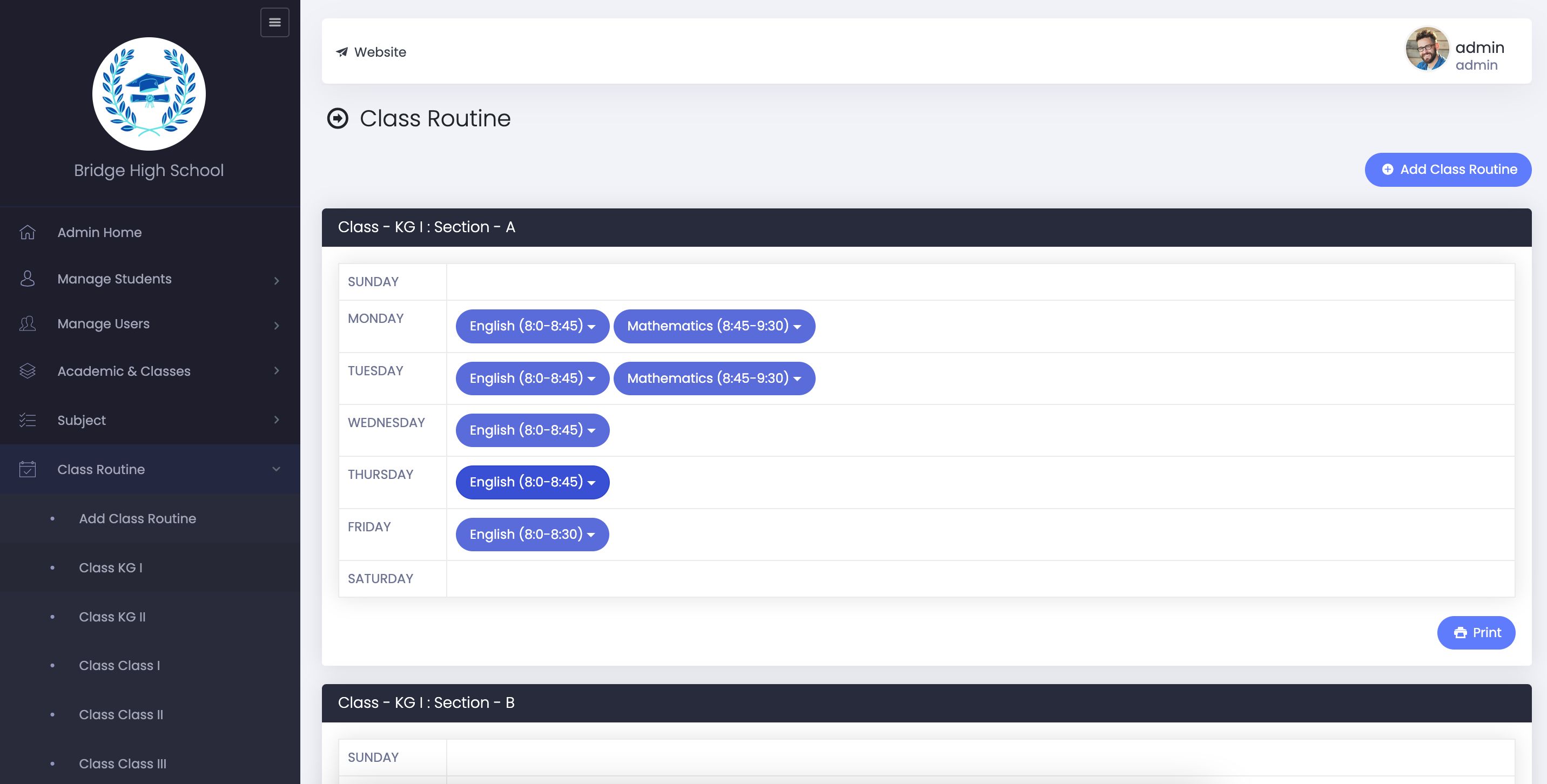Click the circled arrow icon beside Class Routine heading
This screenshot has width=1547, height=784.
tap(338, 118)
